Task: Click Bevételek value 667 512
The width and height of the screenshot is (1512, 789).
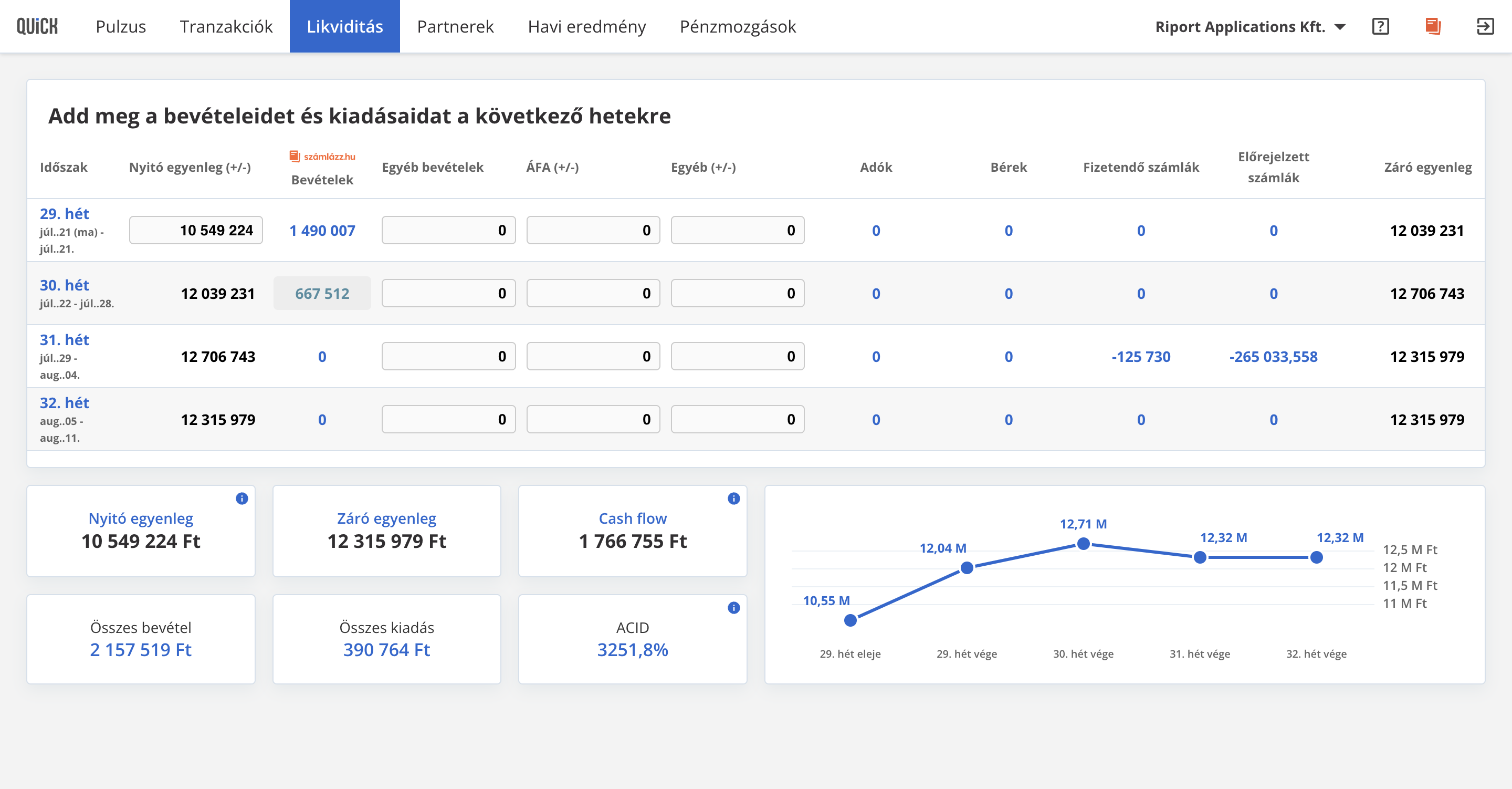Action: click(322, 293)
